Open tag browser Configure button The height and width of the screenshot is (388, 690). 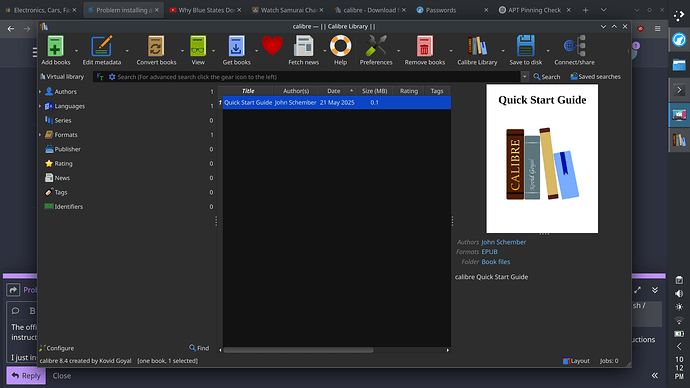click(57, 348)
